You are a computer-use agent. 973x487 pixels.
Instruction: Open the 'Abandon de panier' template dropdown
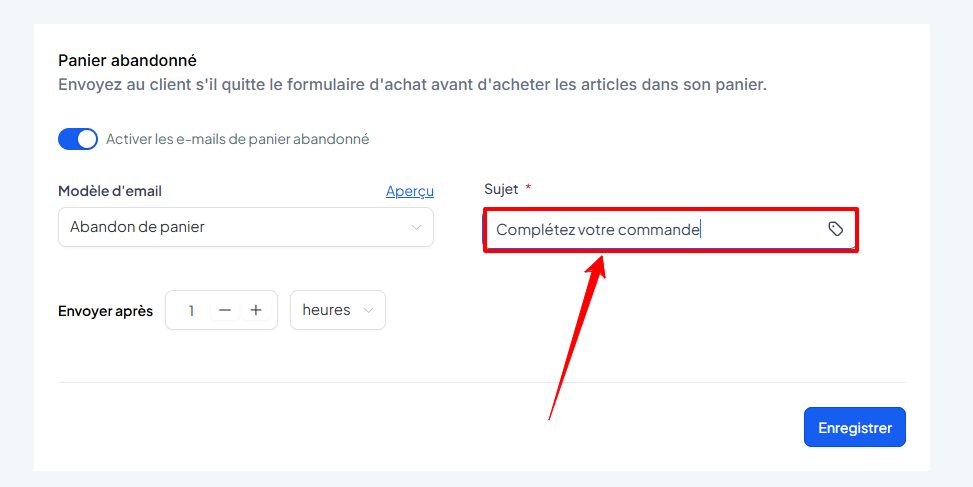pos(245,227)
